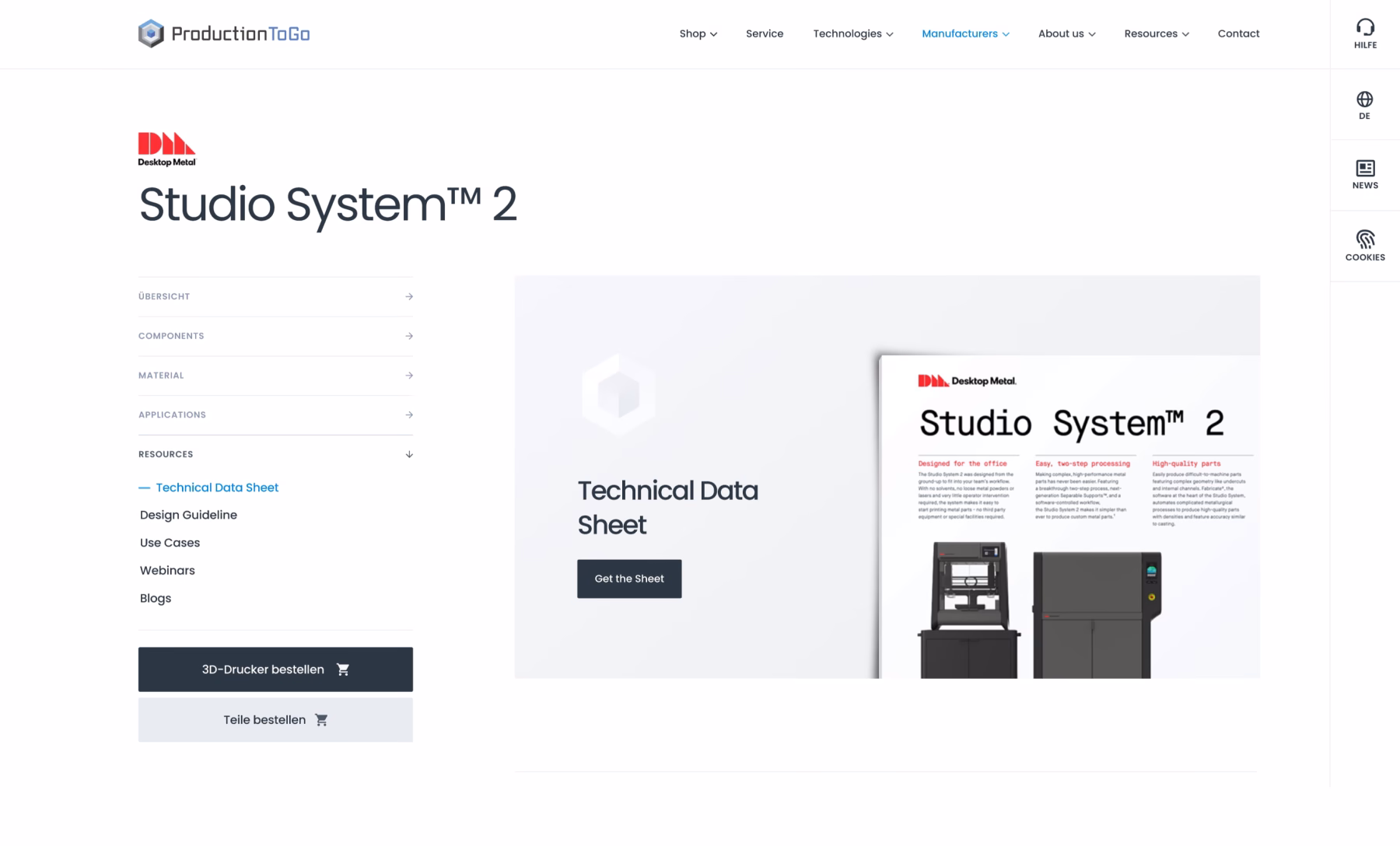The image size is (1400, 846).
Task: Click the Studio System 2 datasheet preview
Action: click(1069, 516)
